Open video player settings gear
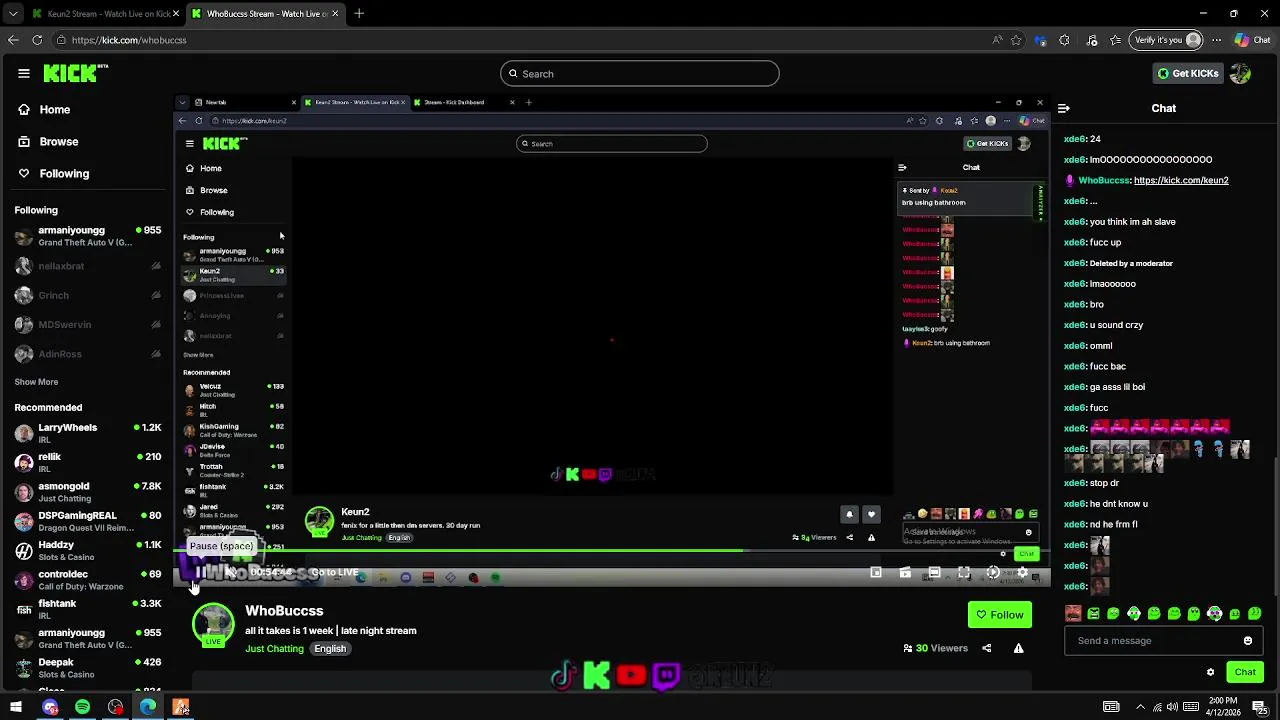1280x720 pixels. click(1022, 572)
